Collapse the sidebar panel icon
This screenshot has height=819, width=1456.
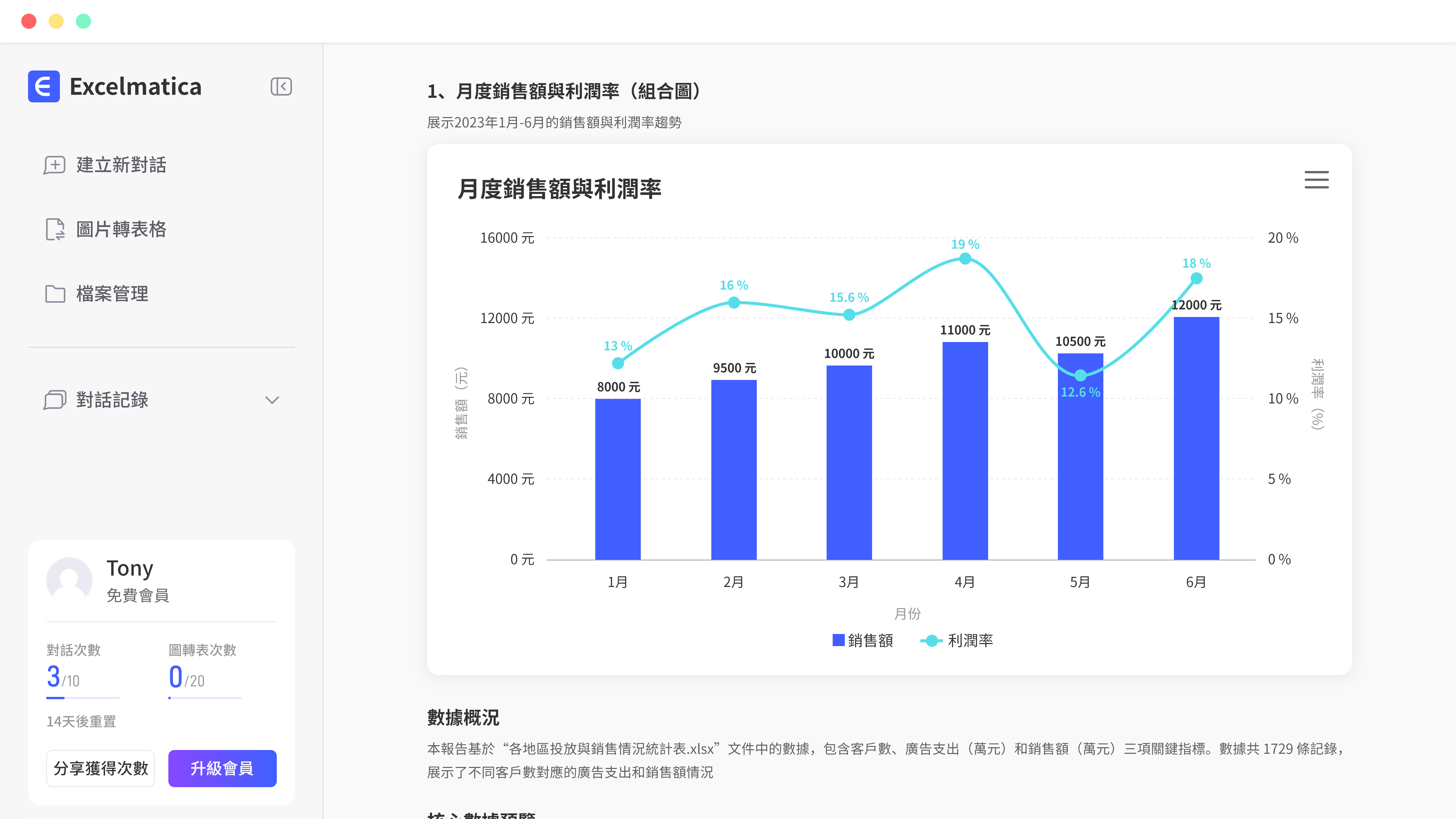point(281,86)
